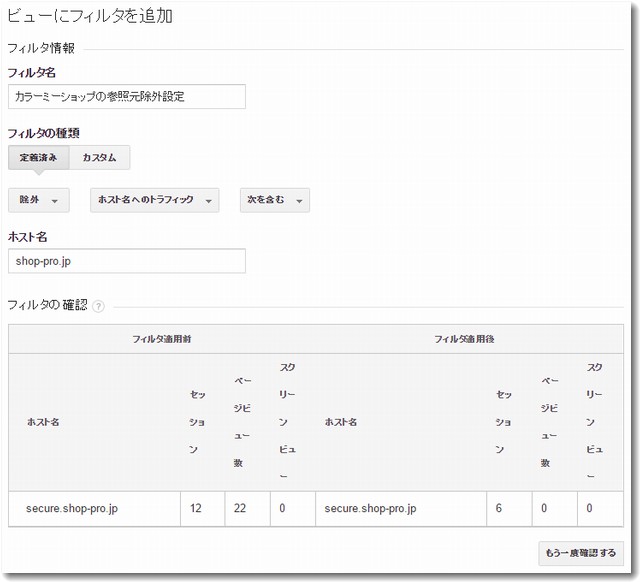This screenshot has width=640, height=582.
Task: Click secure.shop-pro.jp in the フィルタ適用後 columns
Action: tap(370, 509)
